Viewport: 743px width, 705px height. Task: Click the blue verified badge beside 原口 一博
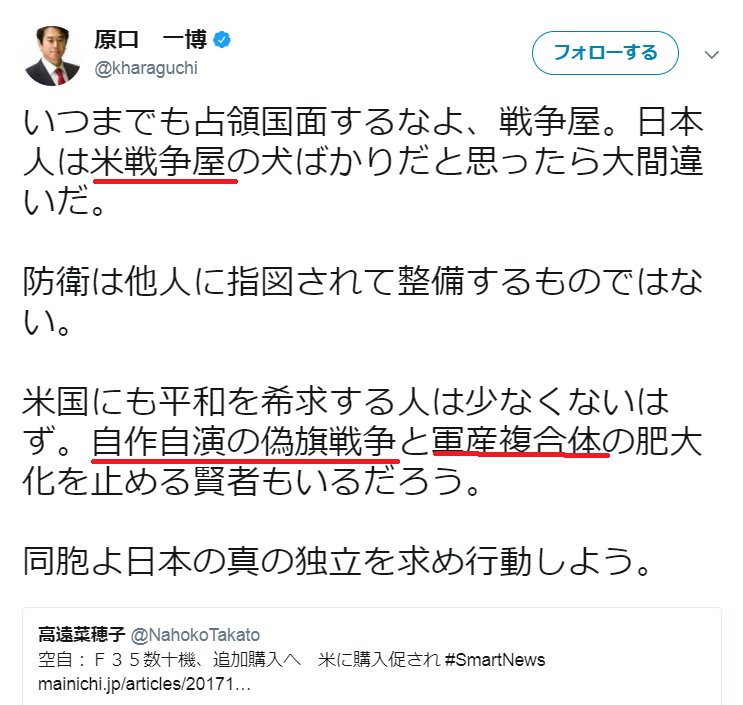pyautogui.click(x=222, y=39)
